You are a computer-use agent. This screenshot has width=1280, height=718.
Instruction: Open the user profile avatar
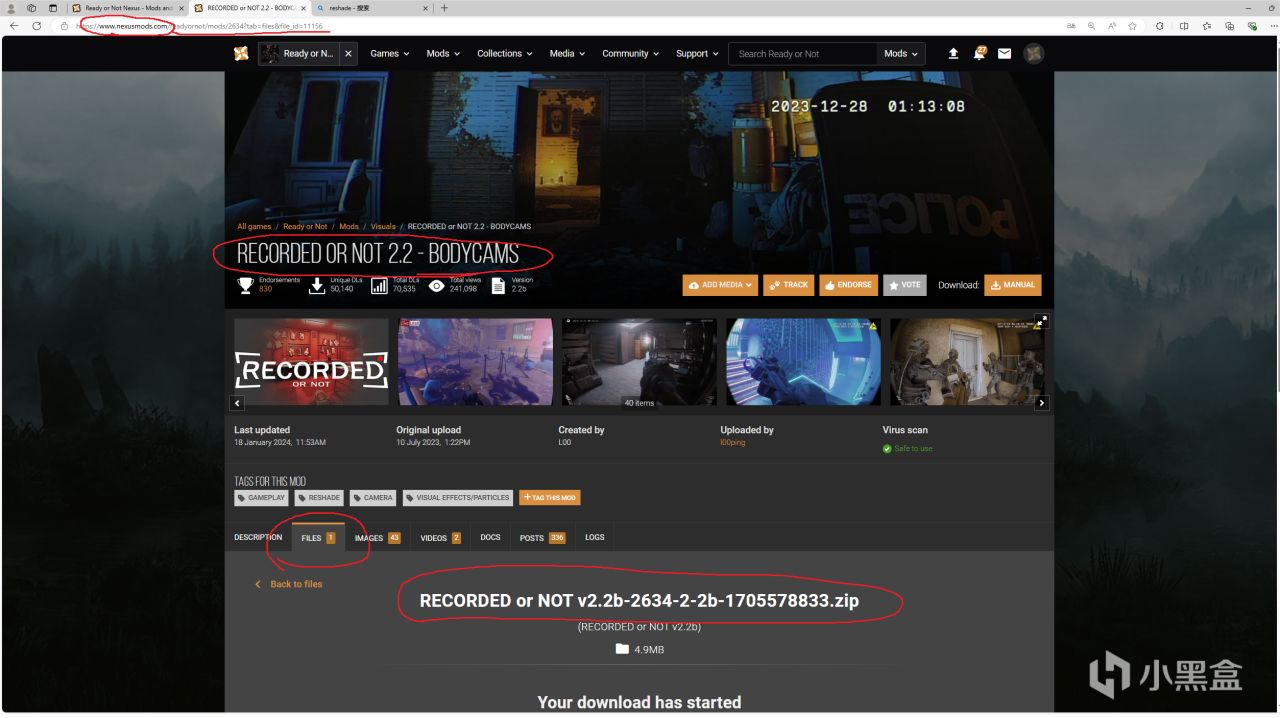click(x=1034, y=54)
